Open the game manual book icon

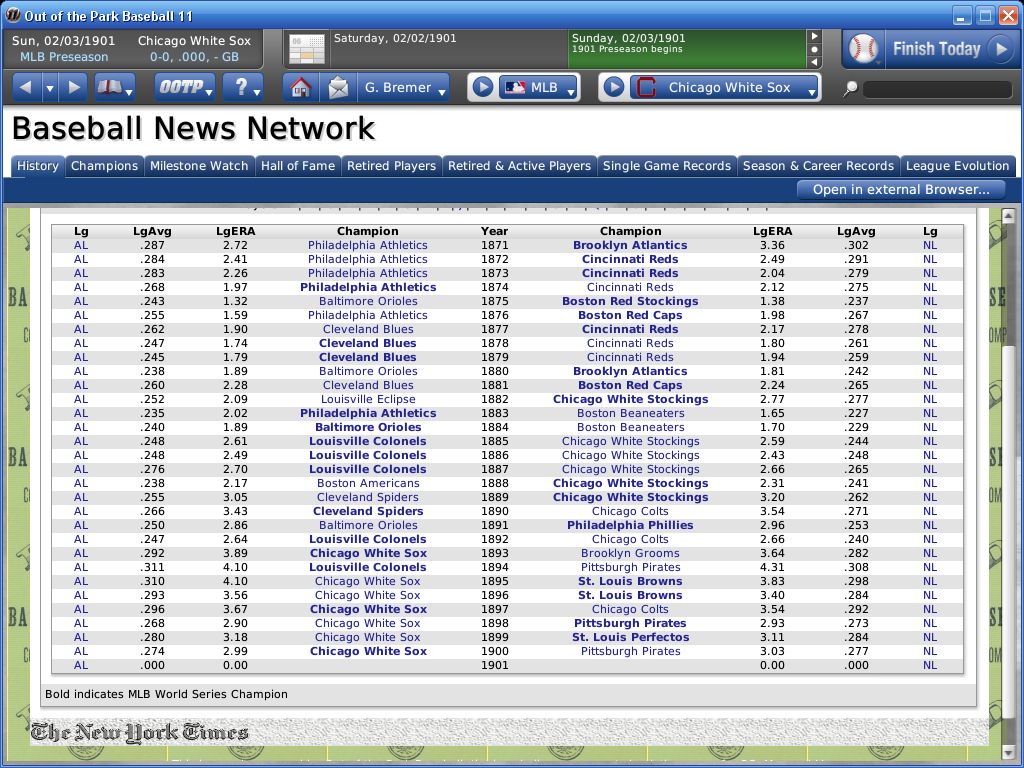112,87
